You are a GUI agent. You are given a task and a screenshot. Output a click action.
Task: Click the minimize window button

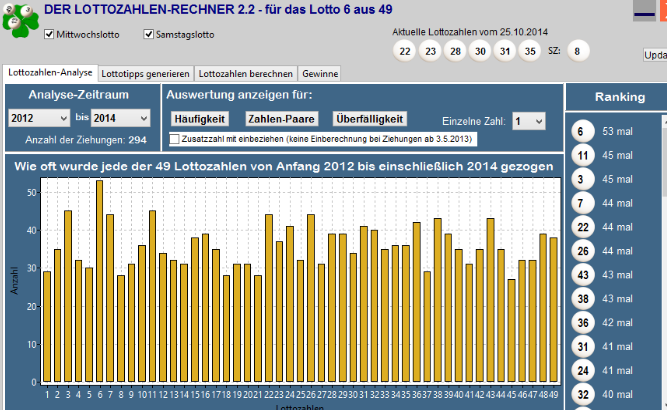pos(644,11)
